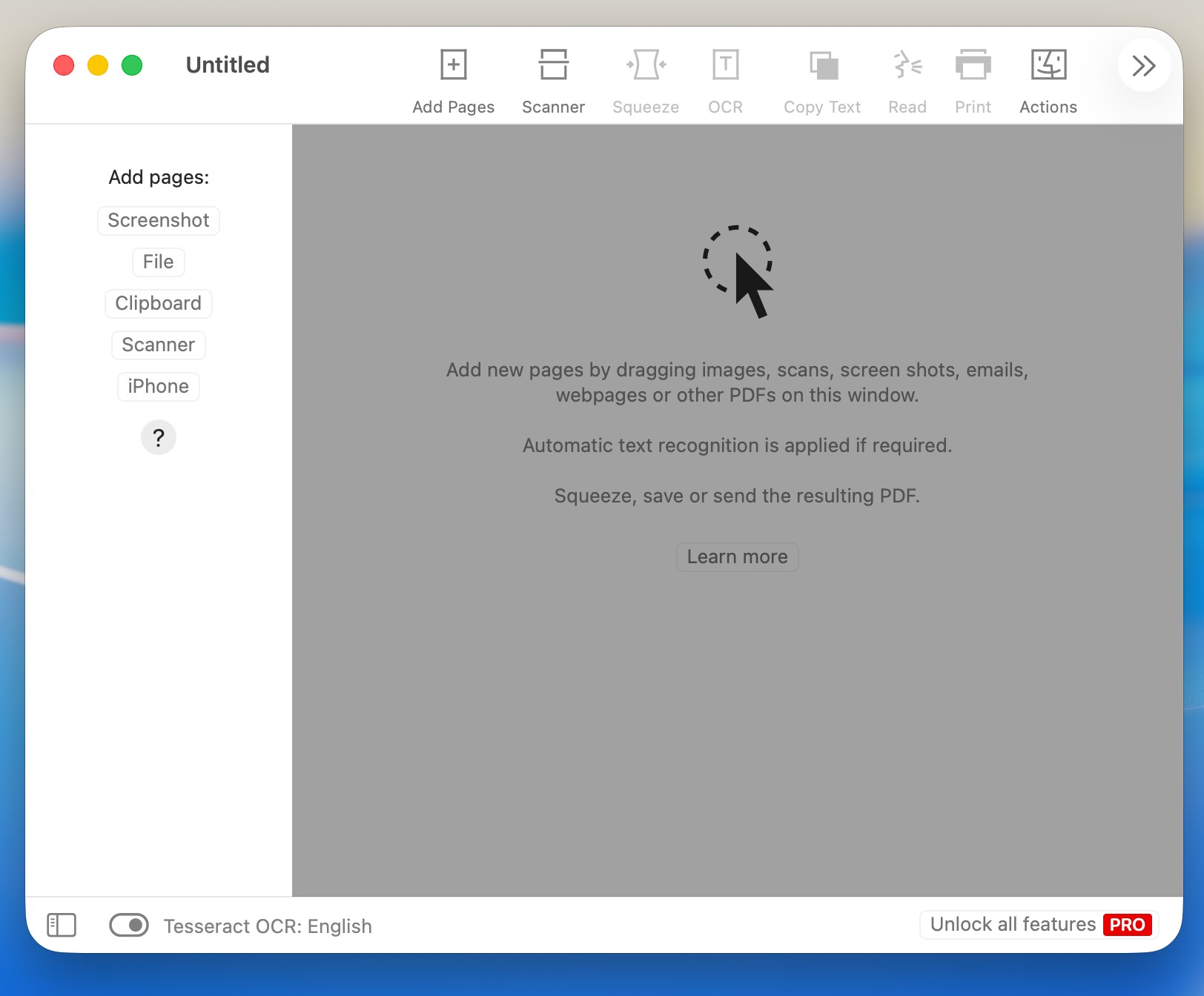Click the Screenshot button in the sidebar
The image size is (1204, 996).
(x=159, y=221)
